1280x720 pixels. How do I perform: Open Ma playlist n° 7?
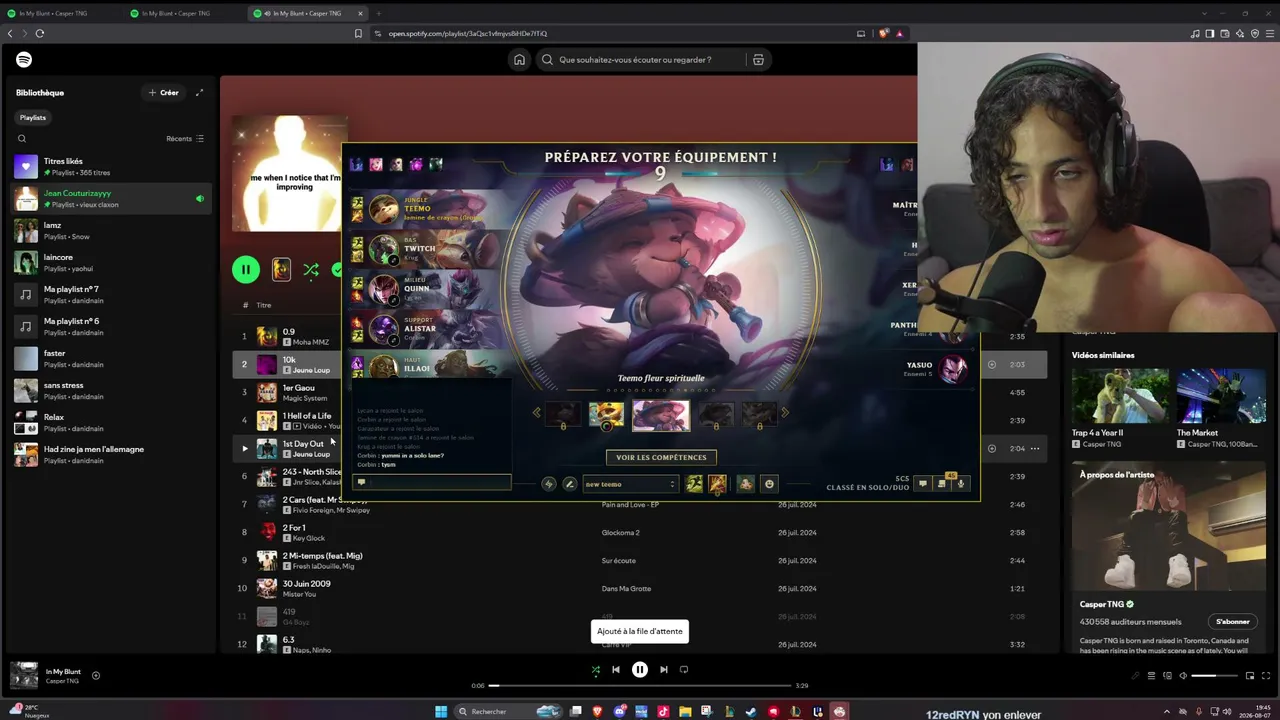coord(112,294)
